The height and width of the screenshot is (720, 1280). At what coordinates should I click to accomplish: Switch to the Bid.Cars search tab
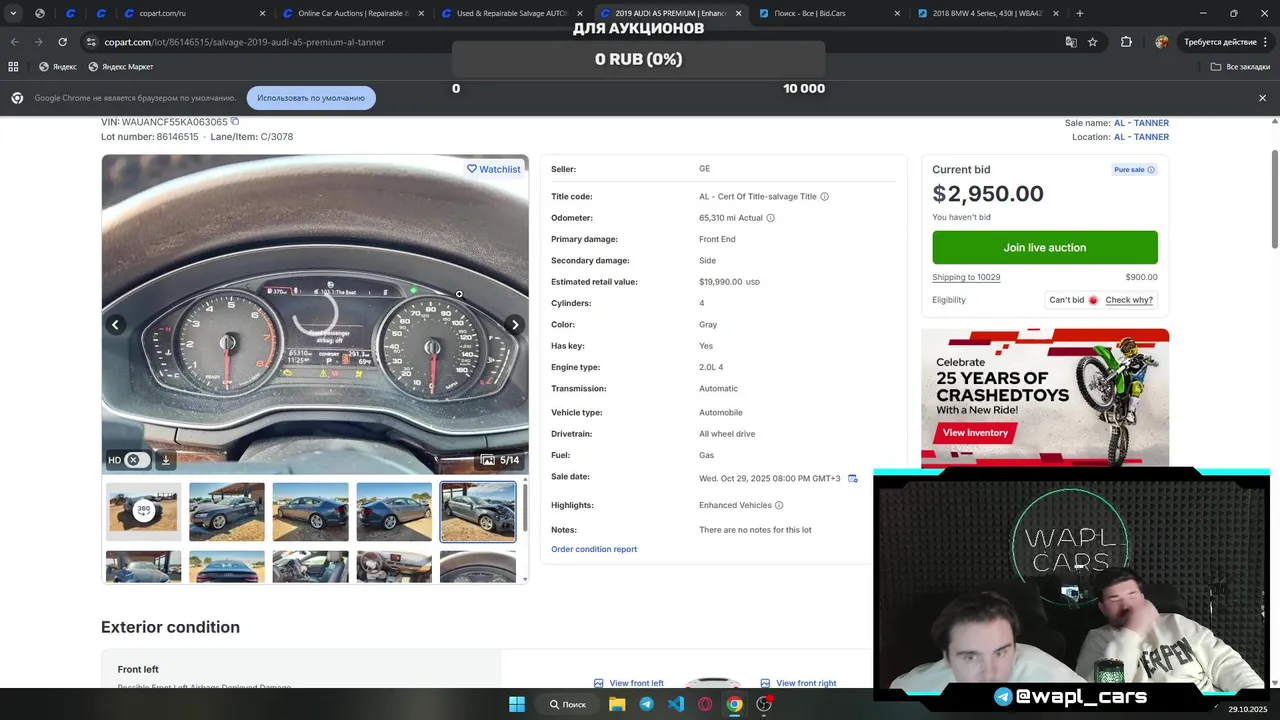coord(829,14)
